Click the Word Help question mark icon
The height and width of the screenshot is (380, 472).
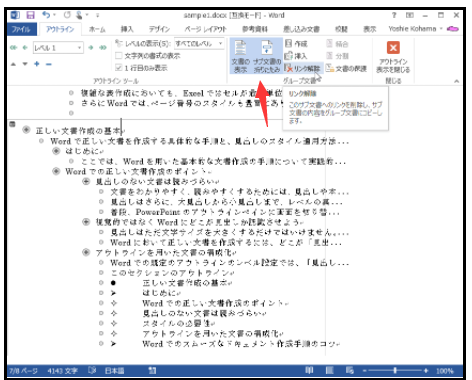pyautogui.click(x=394, y=15)
